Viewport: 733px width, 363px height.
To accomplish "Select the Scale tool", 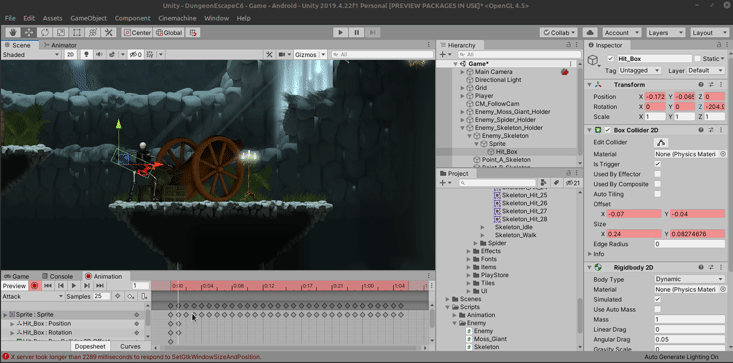I will point(61,32).
